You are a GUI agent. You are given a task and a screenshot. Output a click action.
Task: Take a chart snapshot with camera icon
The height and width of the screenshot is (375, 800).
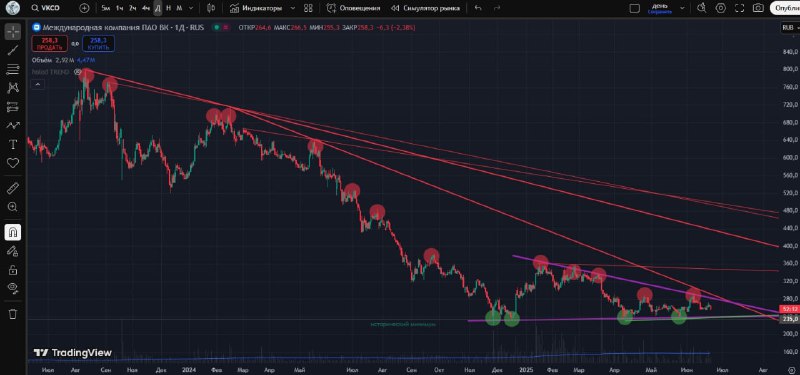[x=758, y=8]
